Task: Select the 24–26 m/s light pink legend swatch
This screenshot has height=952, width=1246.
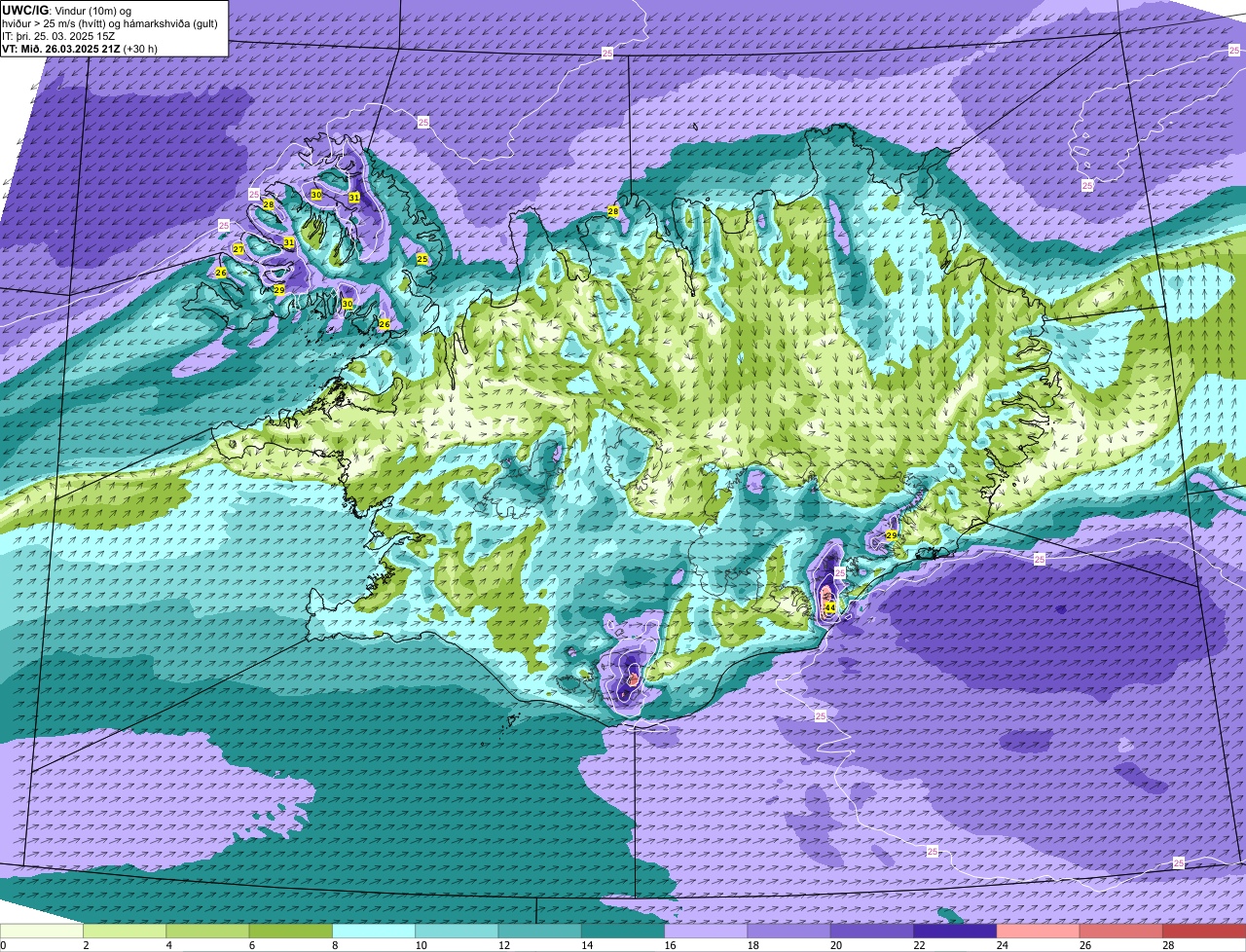Action: click(x=1039, y=931)
